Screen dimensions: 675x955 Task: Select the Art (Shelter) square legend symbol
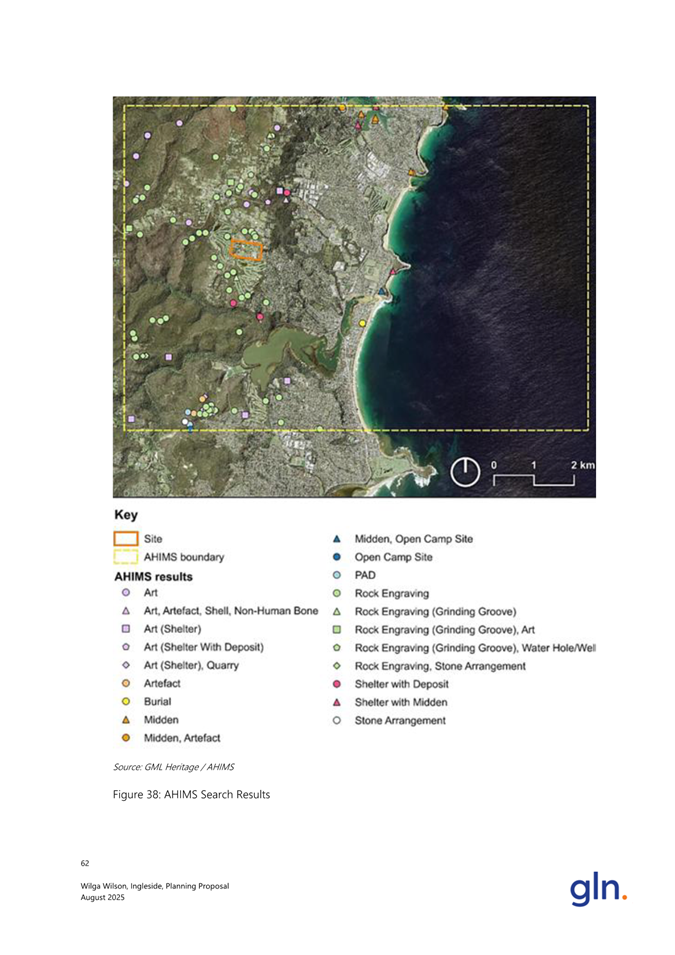click(126, 629)
